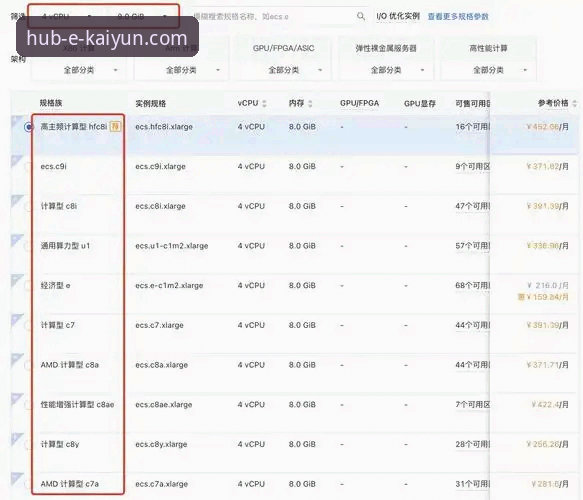Click the GPU/FPGA column header
The height and width of the screenshot is (500, 583).
(359, 103)
